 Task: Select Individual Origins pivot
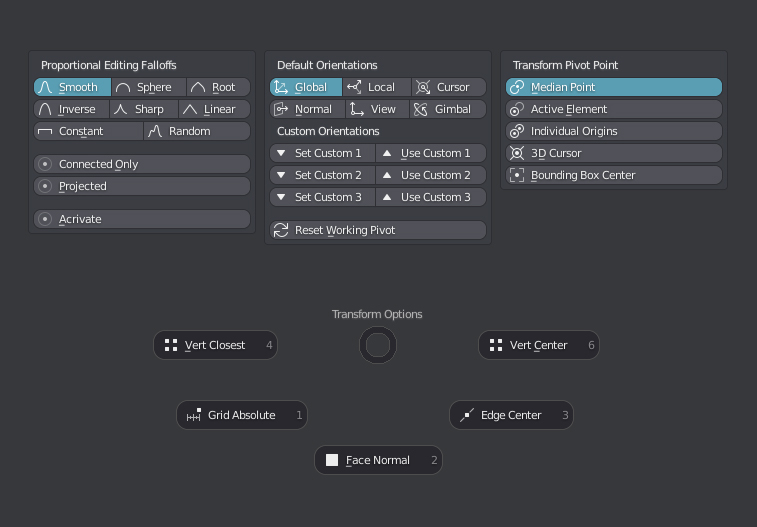[x=614, y=131]
